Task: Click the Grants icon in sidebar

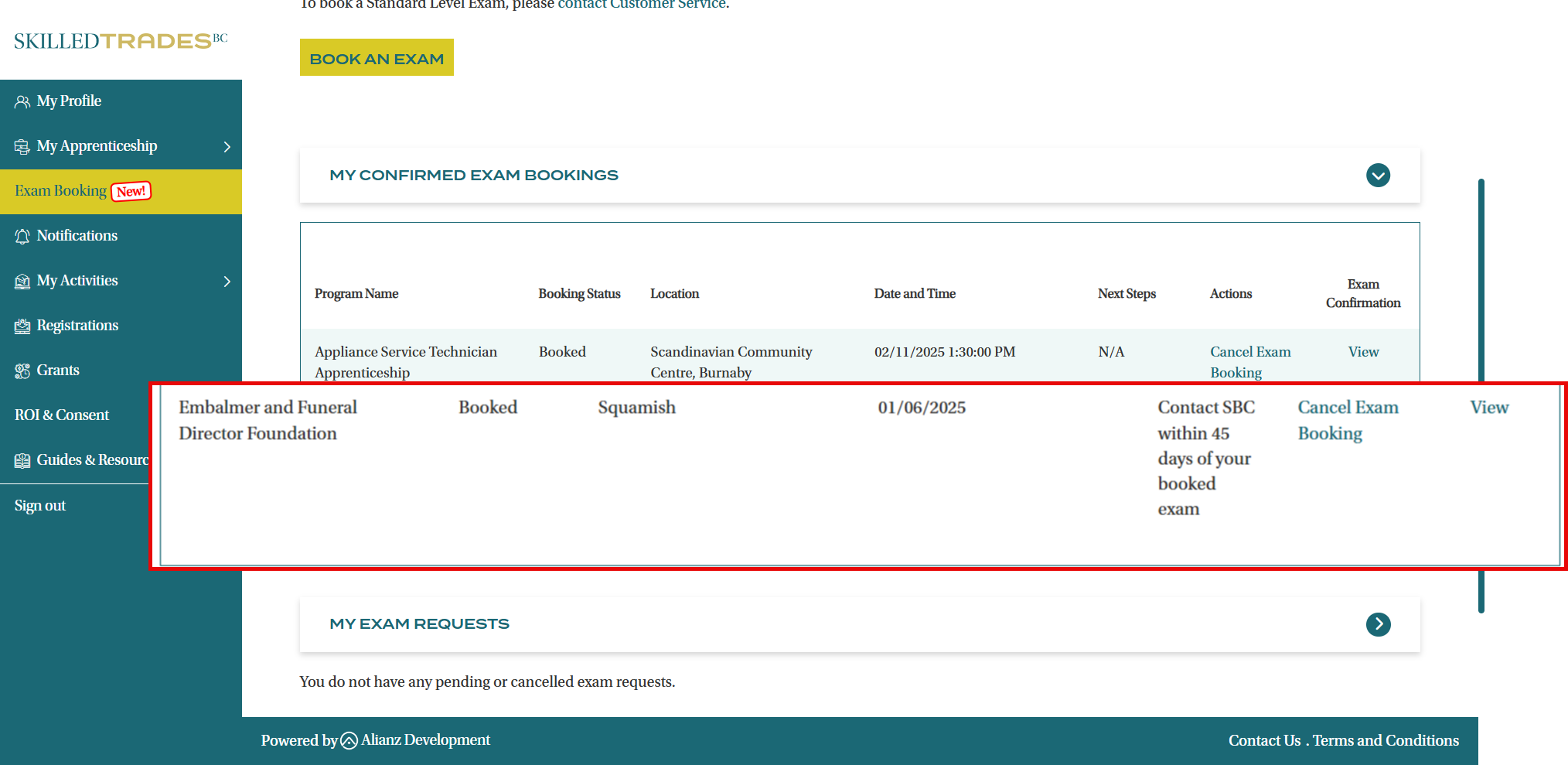Action: (22, 371)
